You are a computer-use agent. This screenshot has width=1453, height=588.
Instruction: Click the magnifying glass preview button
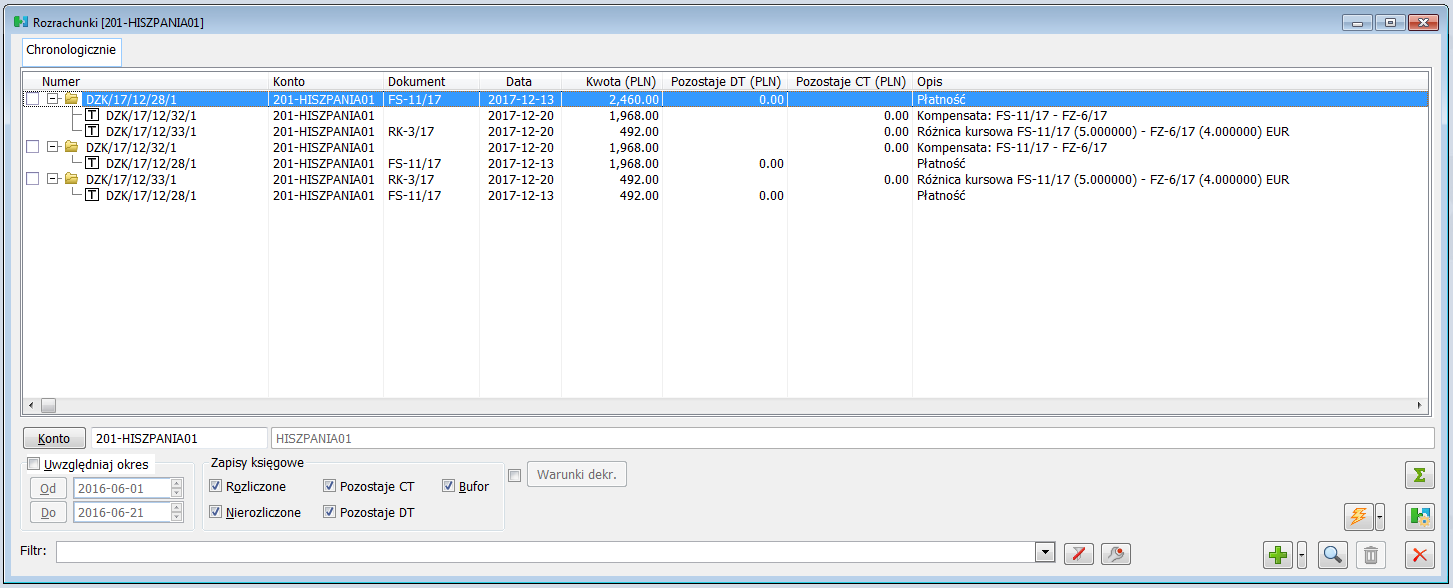[1332, 554]
